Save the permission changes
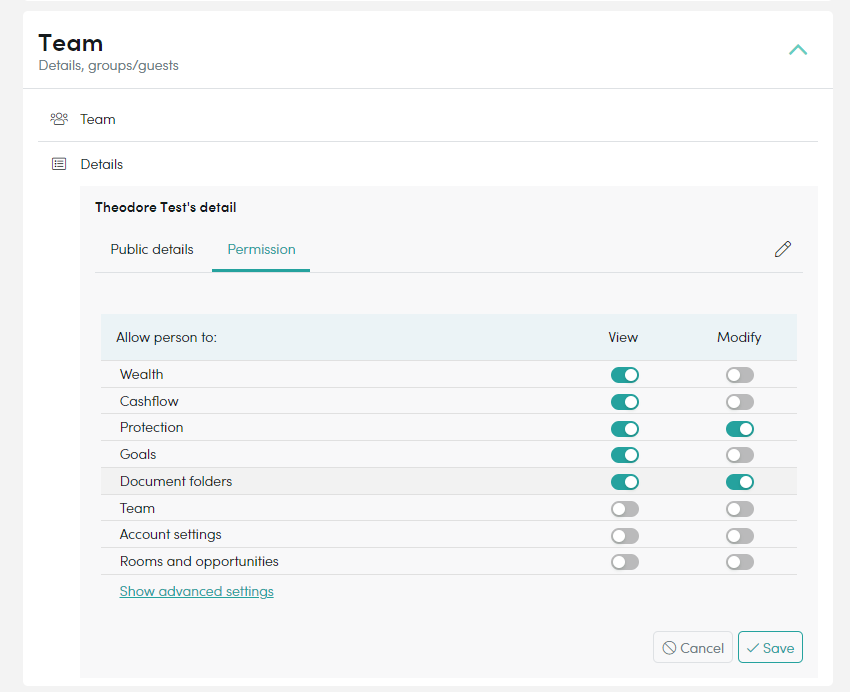The image size is (850, 692). (x=770, y=648)
